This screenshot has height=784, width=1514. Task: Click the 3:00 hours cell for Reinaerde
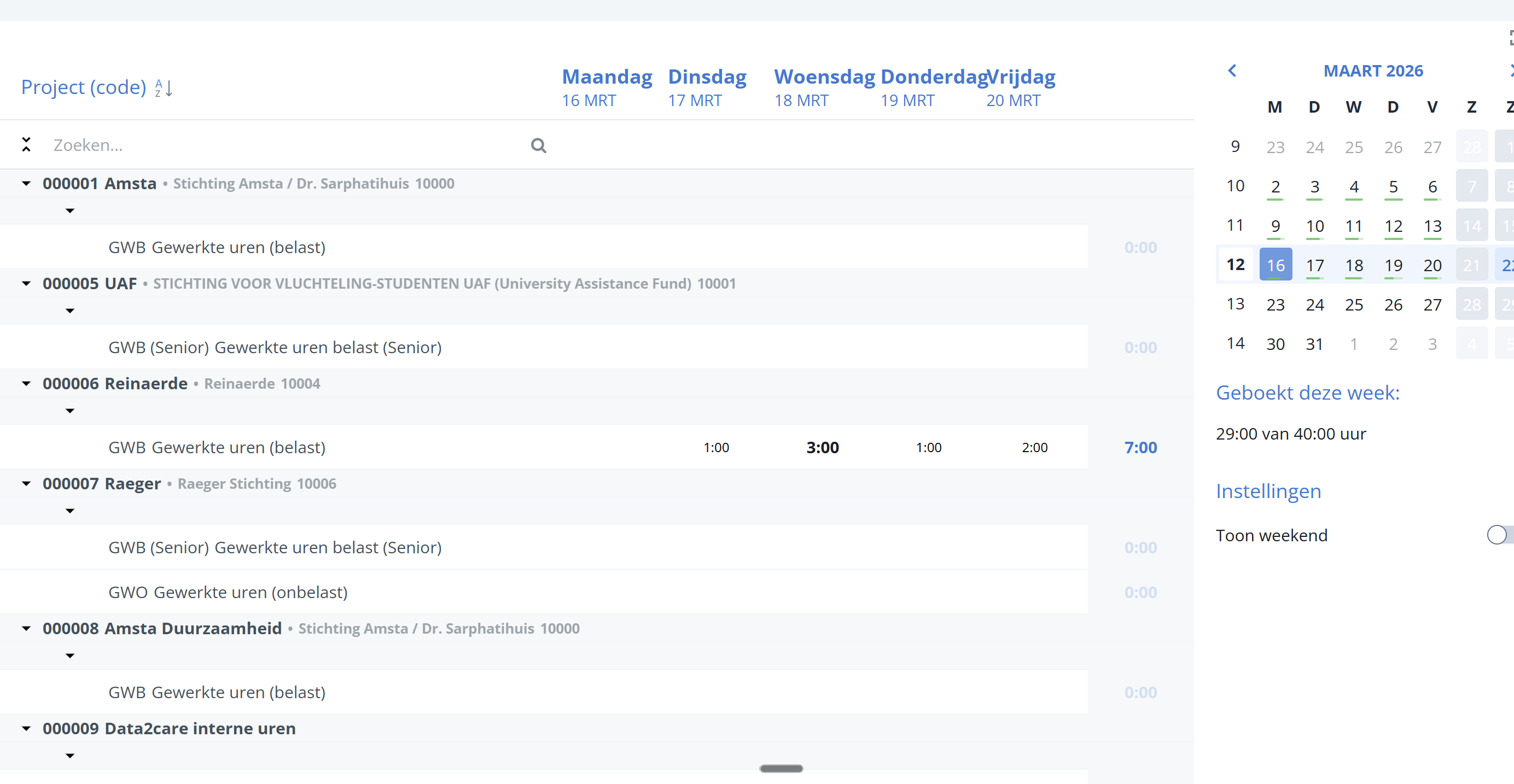[x=822, y=448]
